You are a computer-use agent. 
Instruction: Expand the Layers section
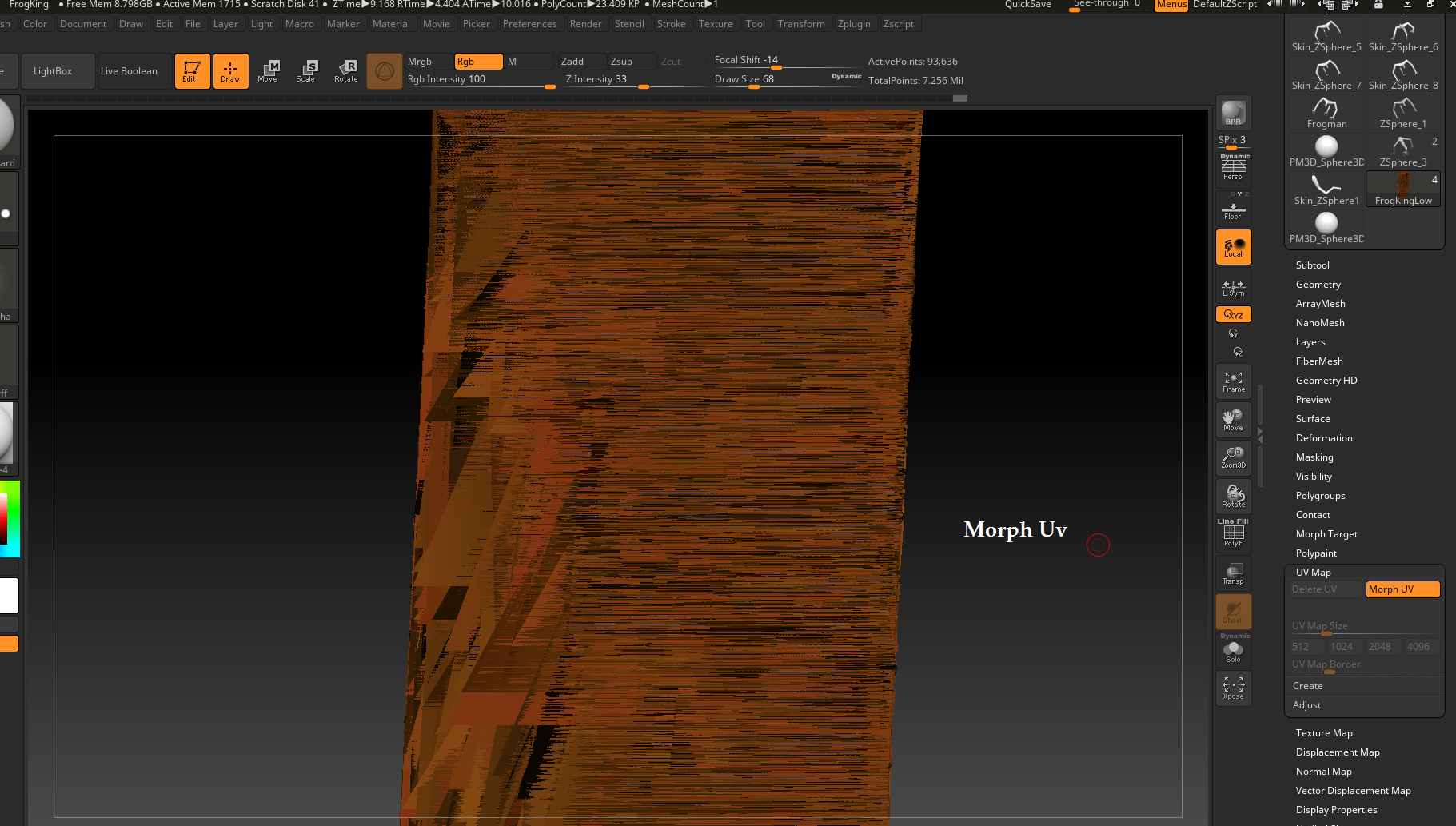[x=1310, y=342]
